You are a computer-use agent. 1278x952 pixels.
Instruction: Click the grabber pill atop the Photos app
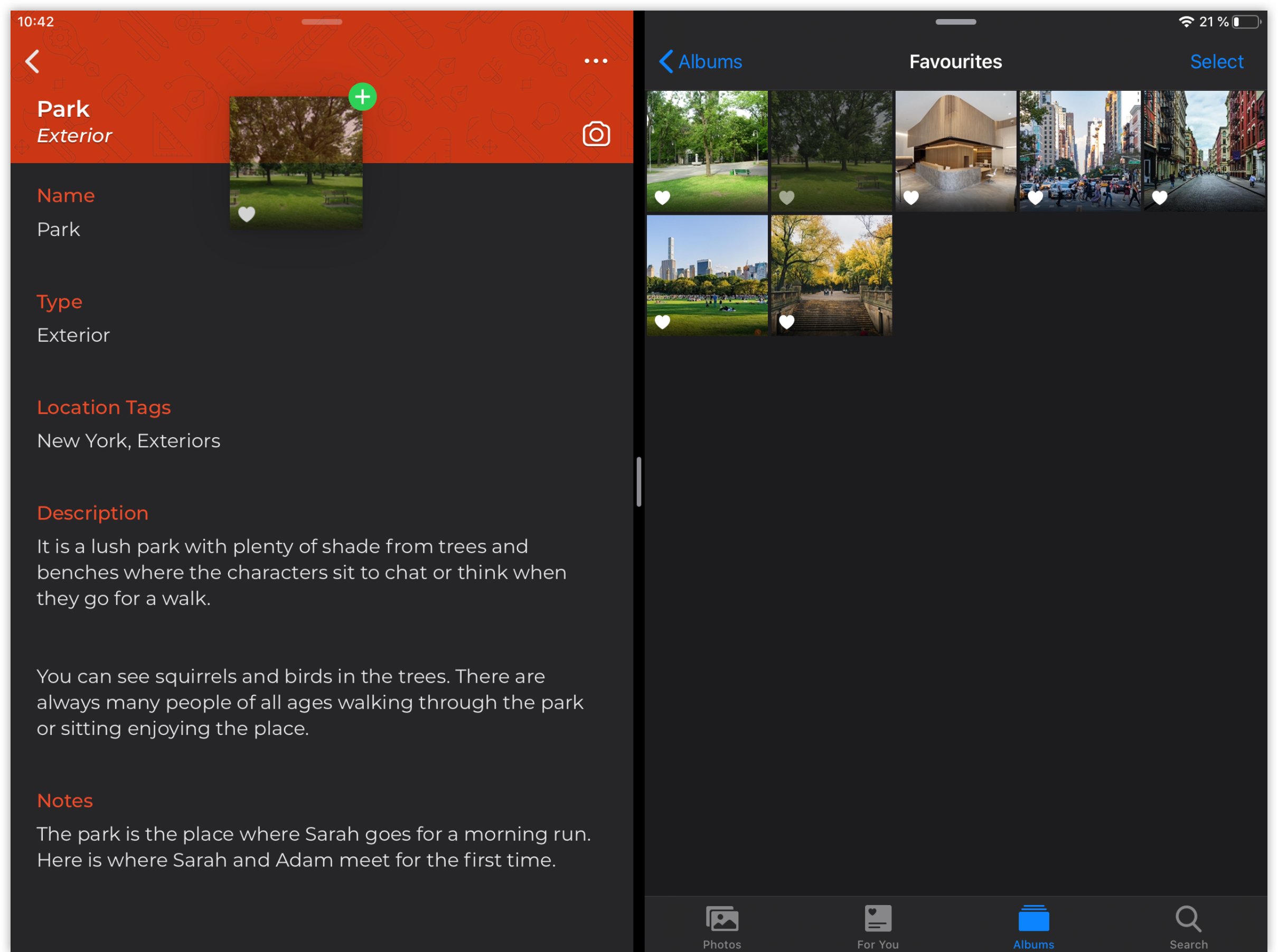(x=956, y=22)
